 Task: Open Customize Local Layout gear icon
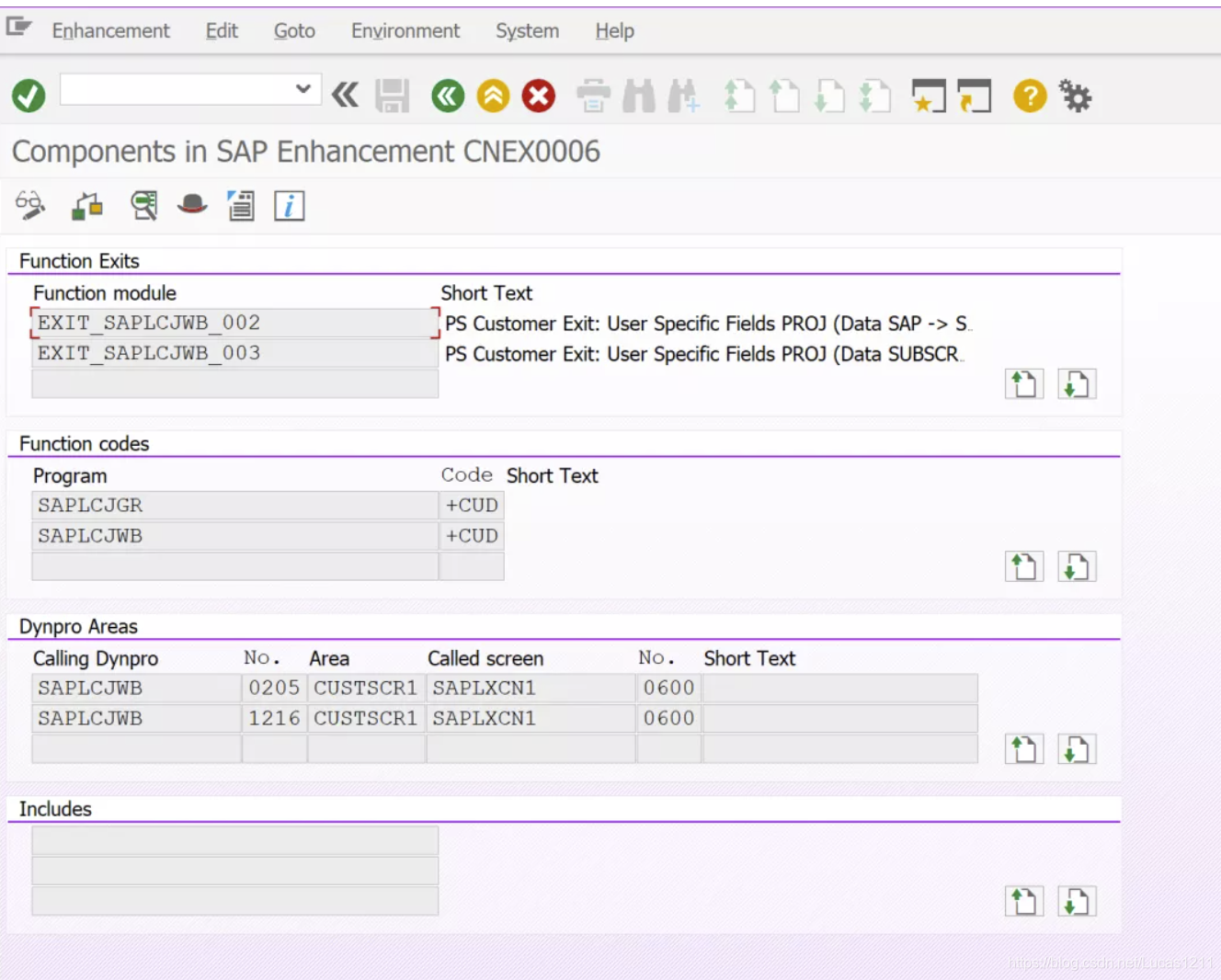point(1075,96)
